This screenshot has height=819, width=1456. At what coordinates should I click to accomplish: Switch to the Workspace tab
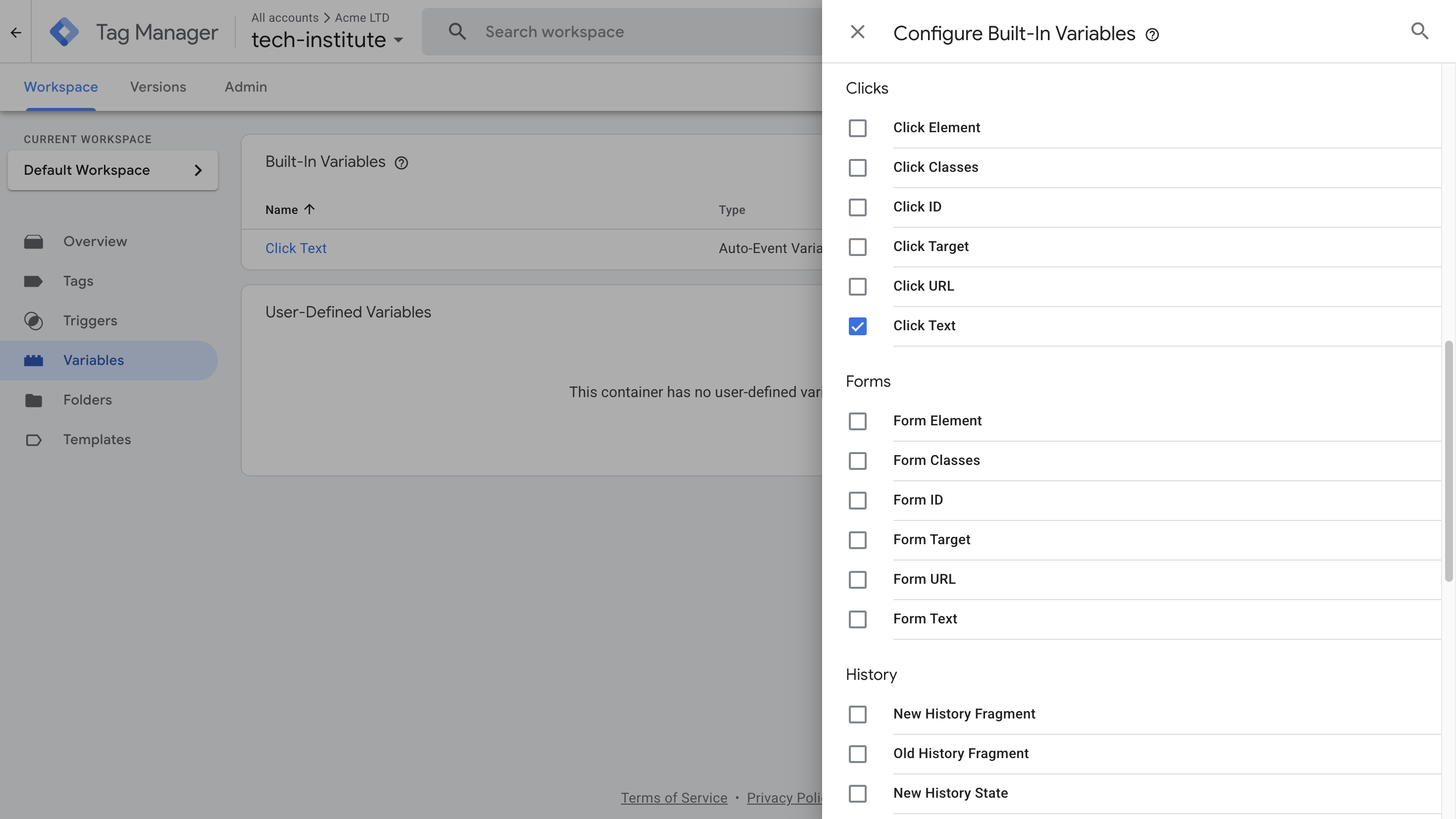pyautogui.click(x=60, y=87)
